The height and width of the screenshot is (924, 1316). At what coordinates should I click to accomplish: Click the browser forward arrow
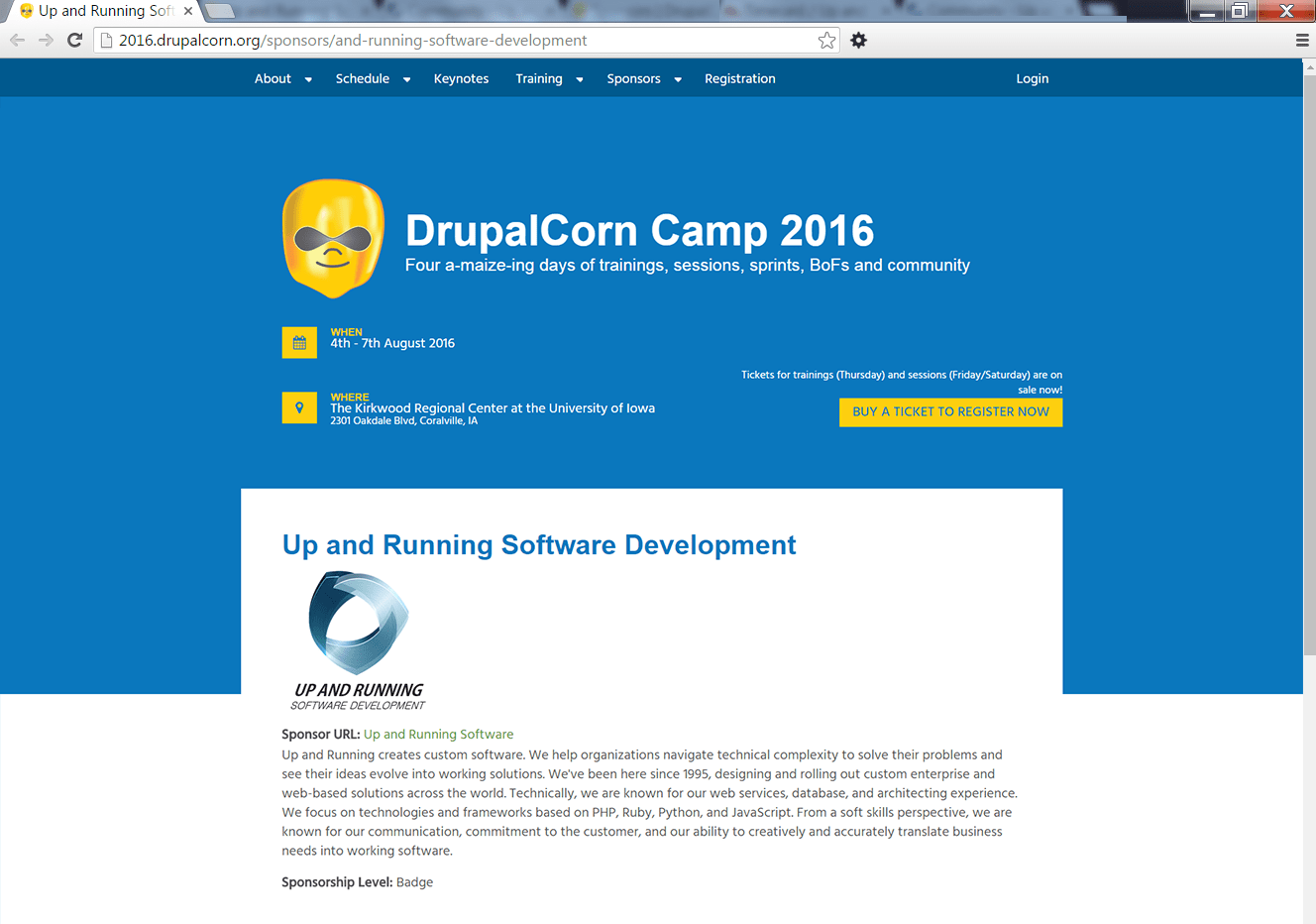click(46, 41)
